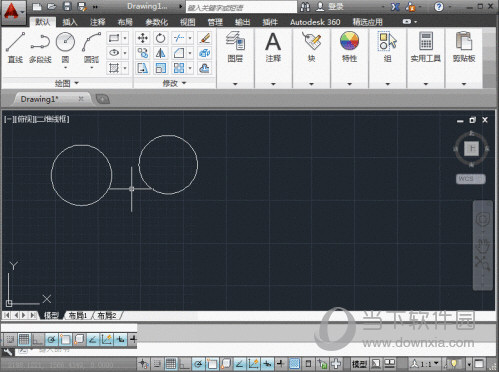Screen dimensions: 499x372
Task: Switch to the 视图 ribbon tab
Action: pos(187,22)
